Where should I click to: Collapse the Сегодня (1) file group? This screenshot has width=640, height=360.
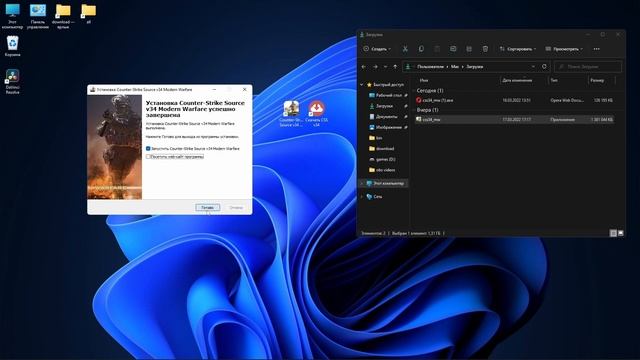point(414,91)
